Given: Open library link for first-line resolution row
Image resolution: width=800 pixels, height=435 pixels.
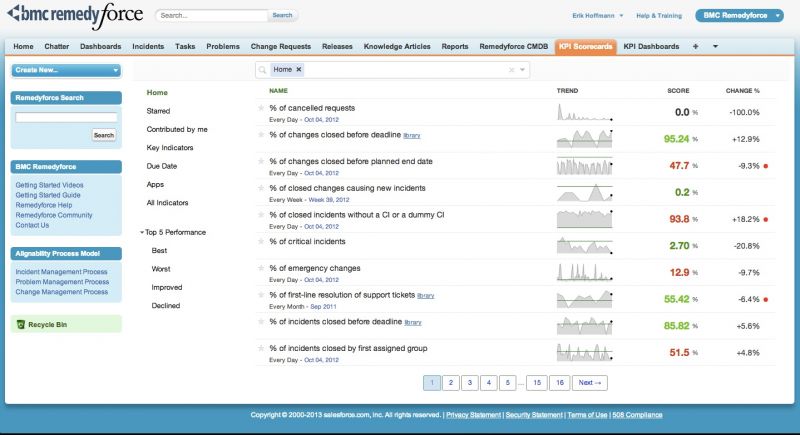Looking at the screenshot, I should click(x=426, y=296).
